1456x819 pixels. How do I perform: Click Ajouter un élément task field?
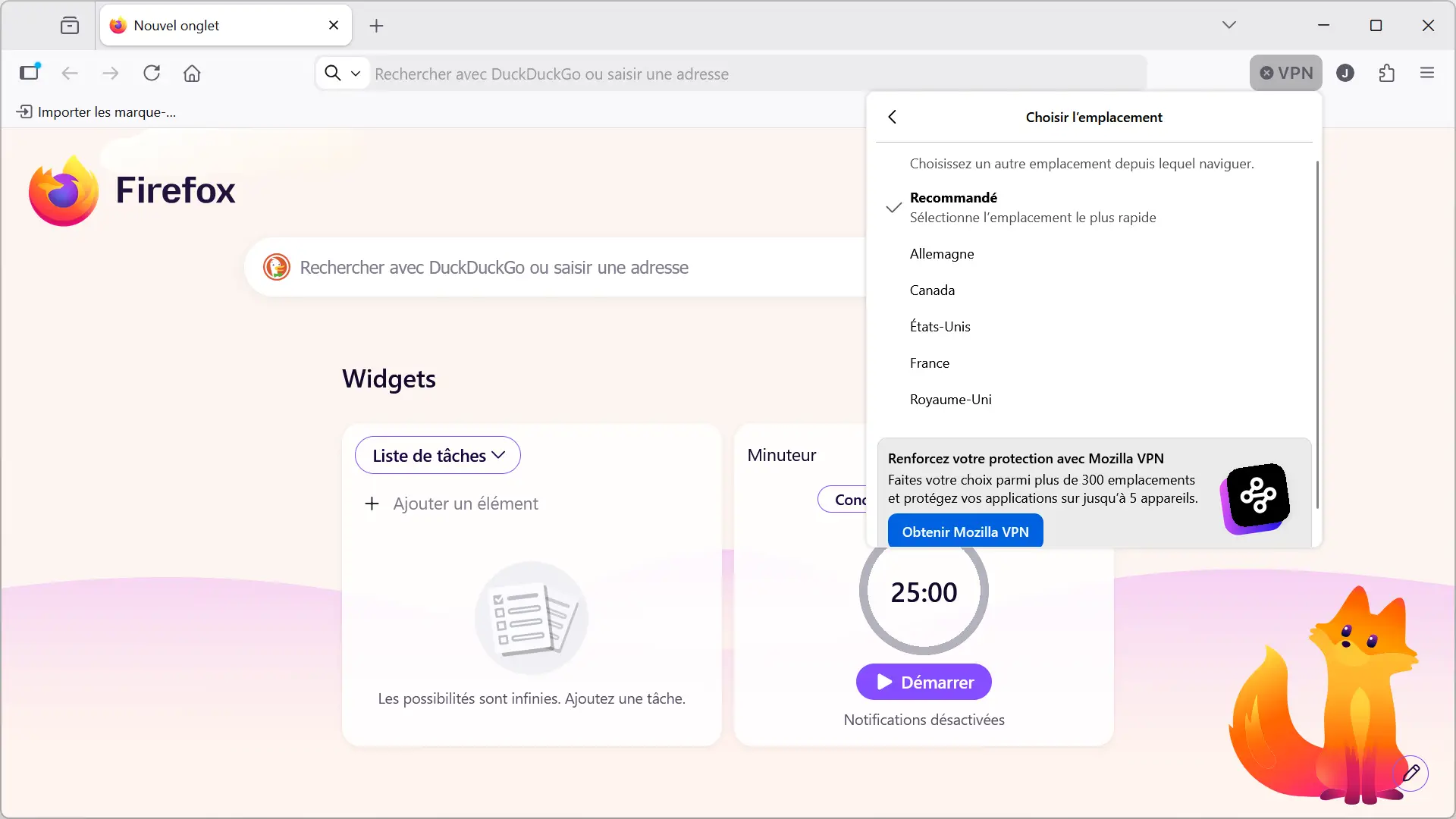pyautogui.click(x=466, y=504)
